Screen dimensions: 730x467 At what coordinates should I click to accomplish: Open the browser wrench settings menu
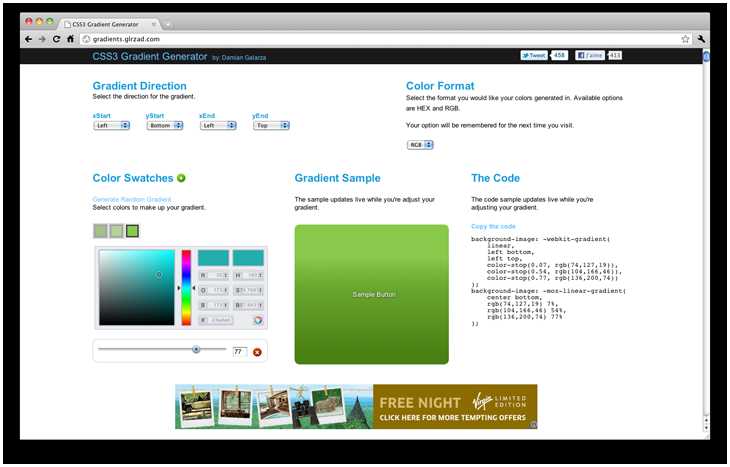[701, 40]
